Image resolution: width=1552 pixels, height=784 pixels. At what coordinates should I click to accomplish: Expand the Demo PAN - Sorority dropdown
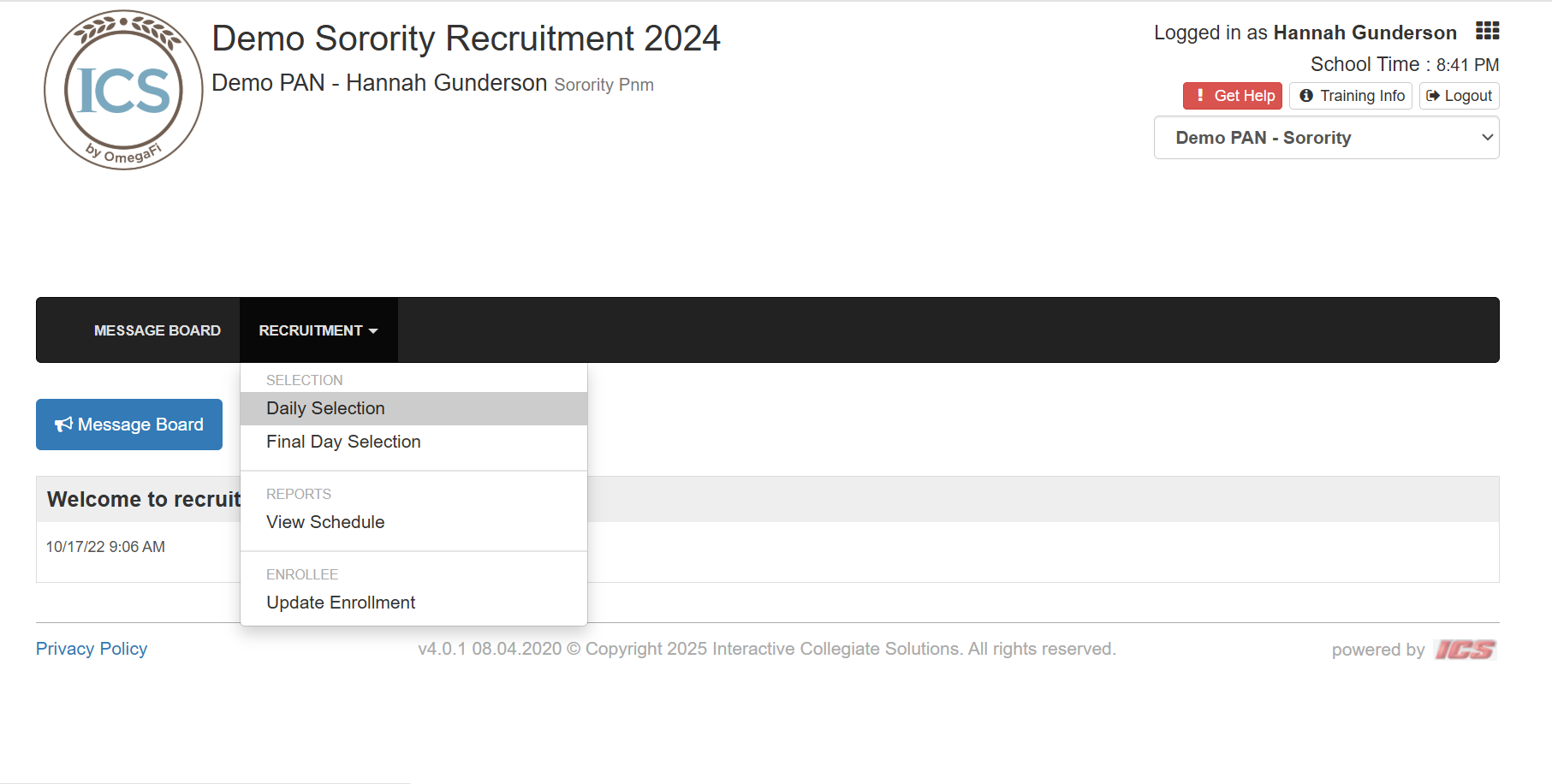(1326, 138)
